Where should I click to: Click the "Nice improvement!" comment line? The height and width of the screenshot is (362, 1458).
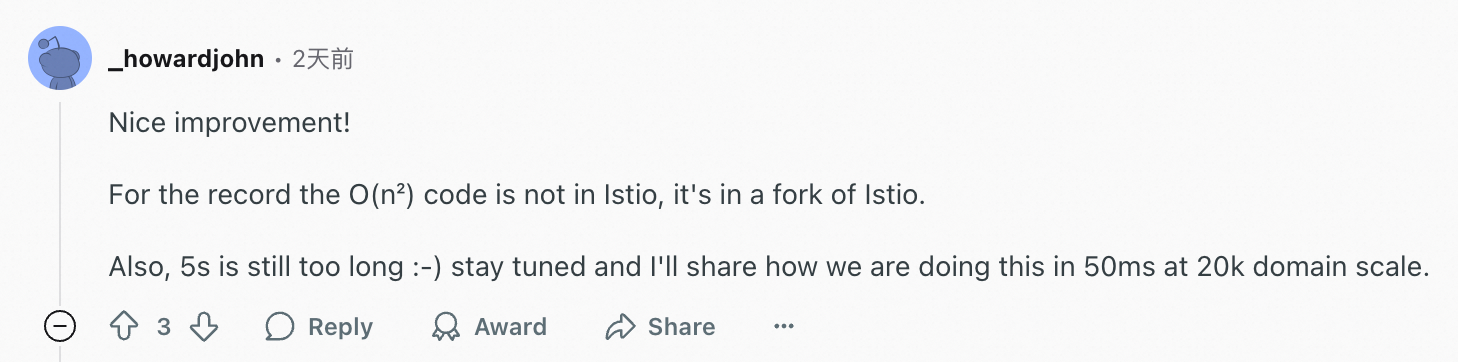(230, 124)
